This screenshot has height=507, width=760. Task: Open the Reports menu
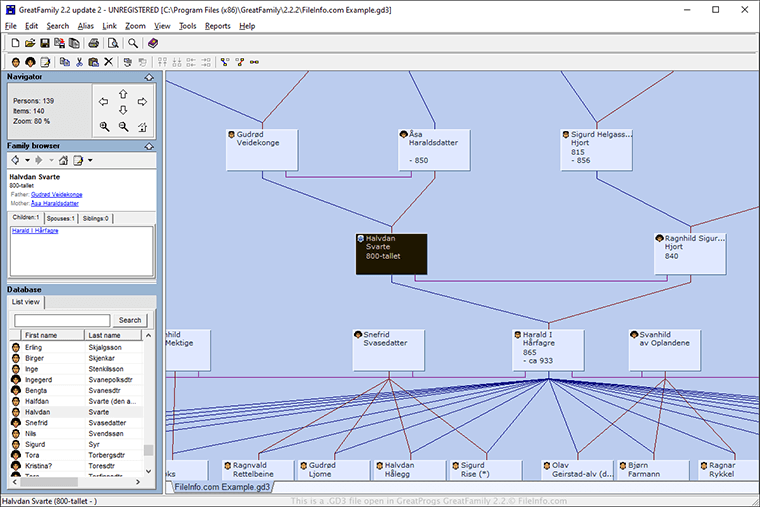(217, 26)
